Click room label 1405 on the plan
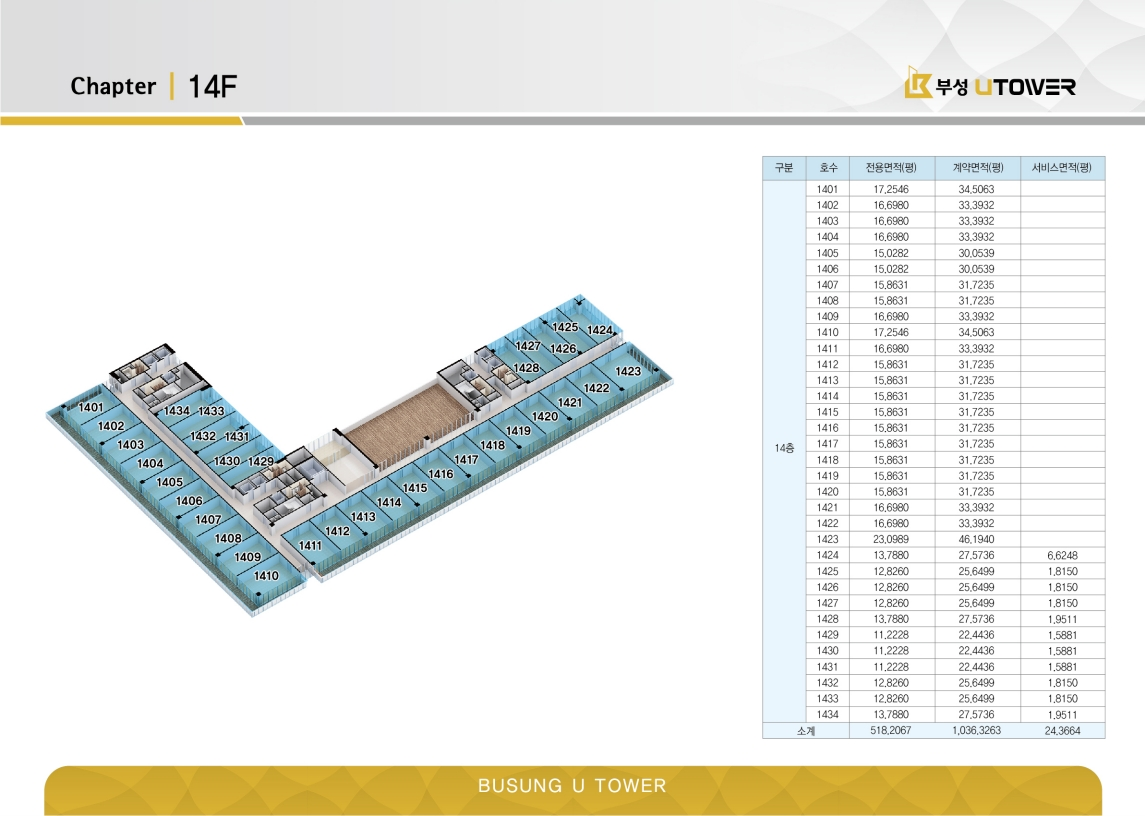Image resolution: width=1145 pixels, height=816 pixels. pyautogui.click(x=169, y=482)
